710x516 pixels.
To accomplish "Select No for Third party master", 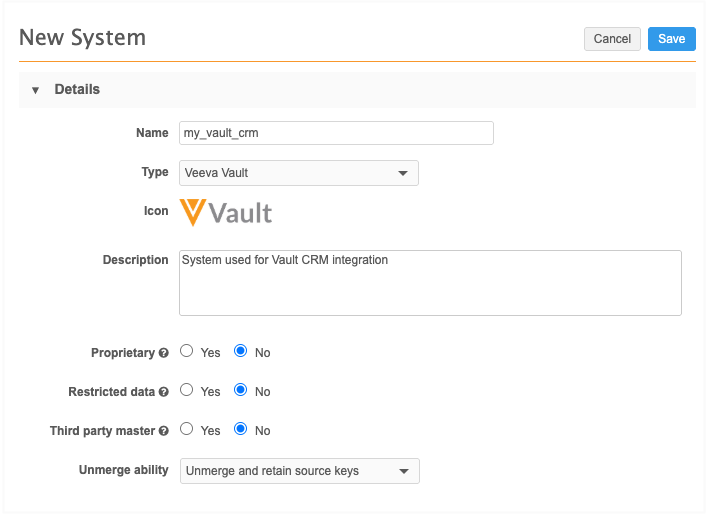I will click(240, 429).
